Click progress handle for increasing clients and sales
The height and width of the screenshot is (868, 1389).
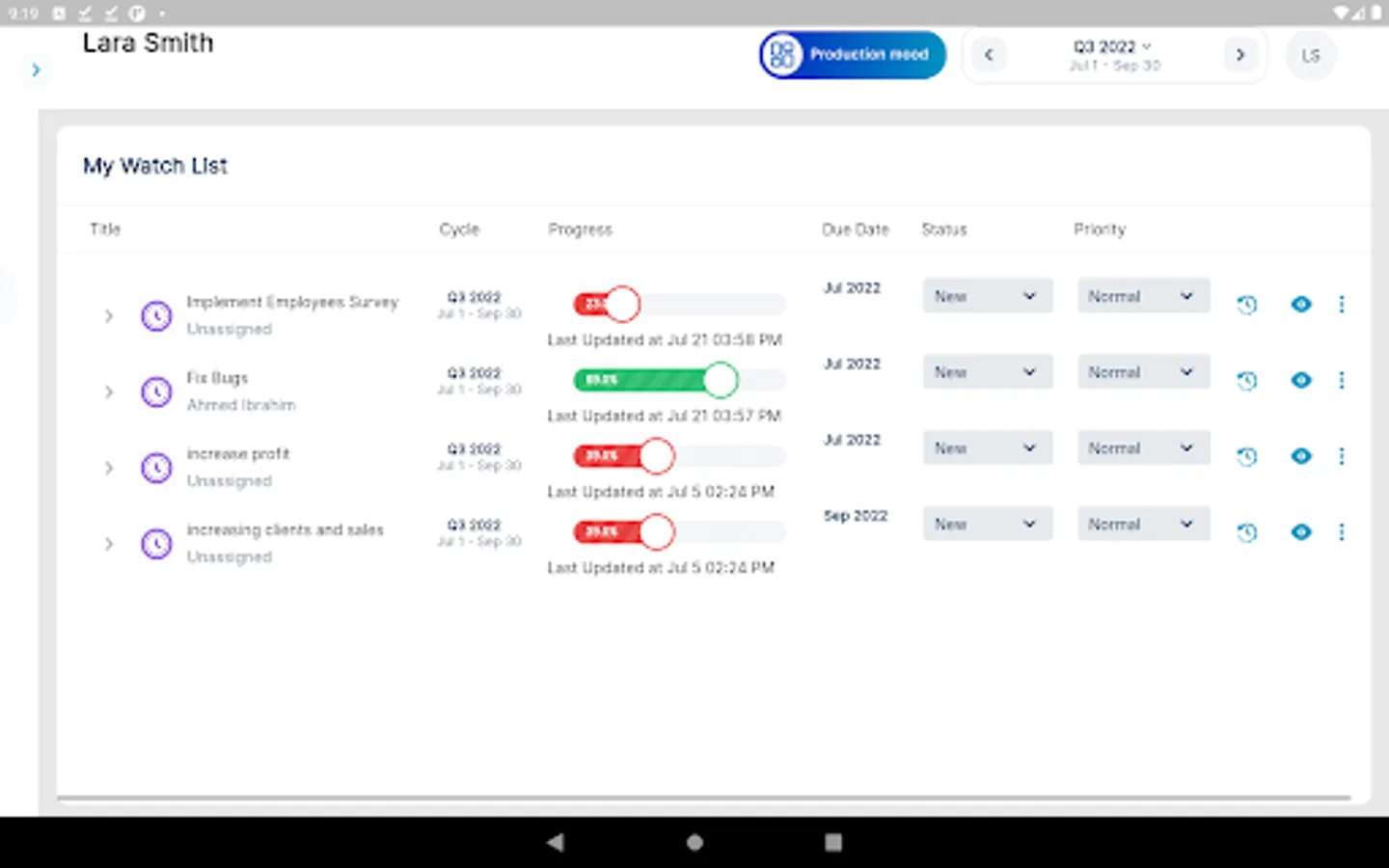[x=657, y=531]
